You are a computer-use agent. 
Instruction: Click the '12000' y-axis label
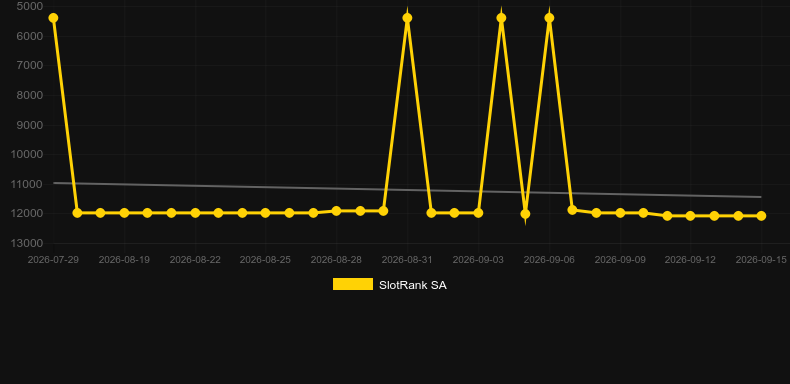27,214
